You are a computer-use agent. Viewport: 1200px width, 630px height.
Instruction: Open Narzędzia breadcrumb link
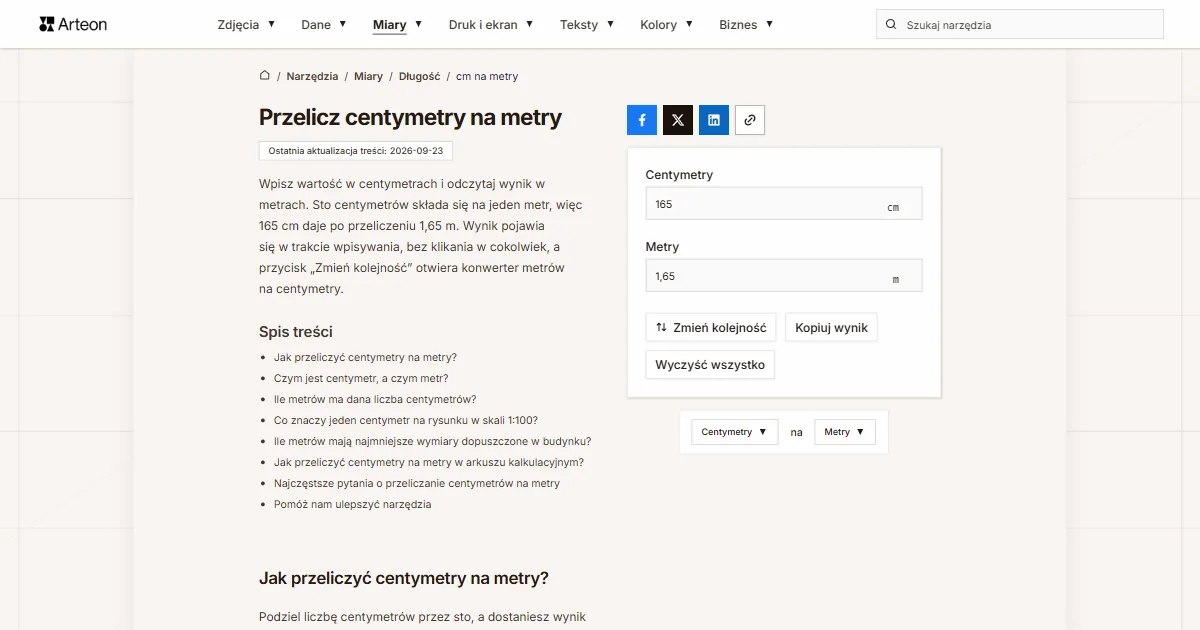(x=312, y=76)
